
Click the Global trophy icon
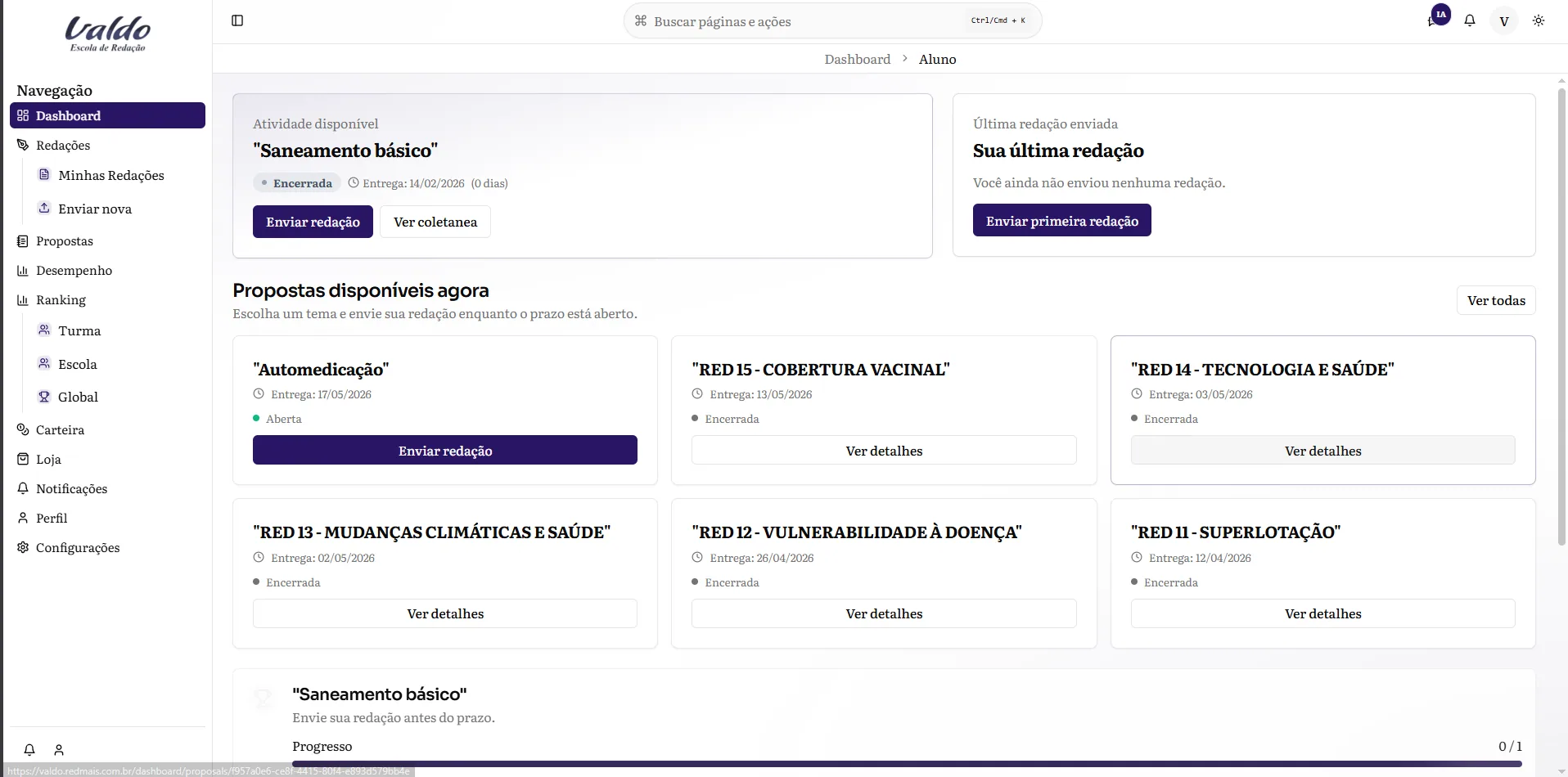point(44,397)
